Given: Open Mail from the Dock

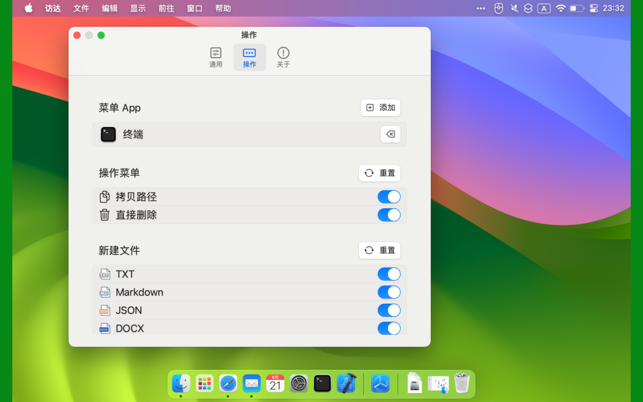Looking at the screenshot, I should pyautogui.click(x=251, y=384).
